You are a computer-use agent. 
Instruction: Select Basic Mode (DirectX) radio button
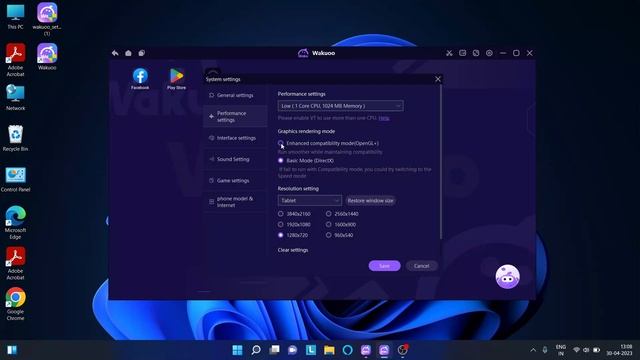(280, 160)
